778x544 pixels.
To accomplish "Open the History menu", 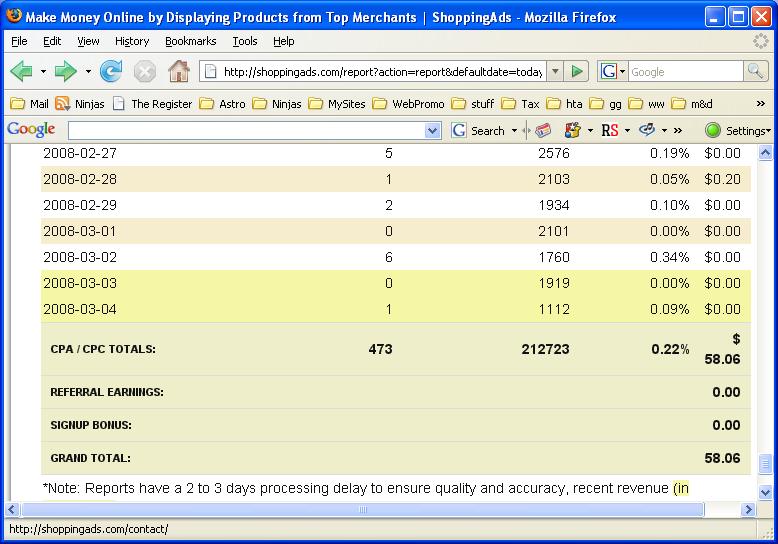I will point(132,41).
